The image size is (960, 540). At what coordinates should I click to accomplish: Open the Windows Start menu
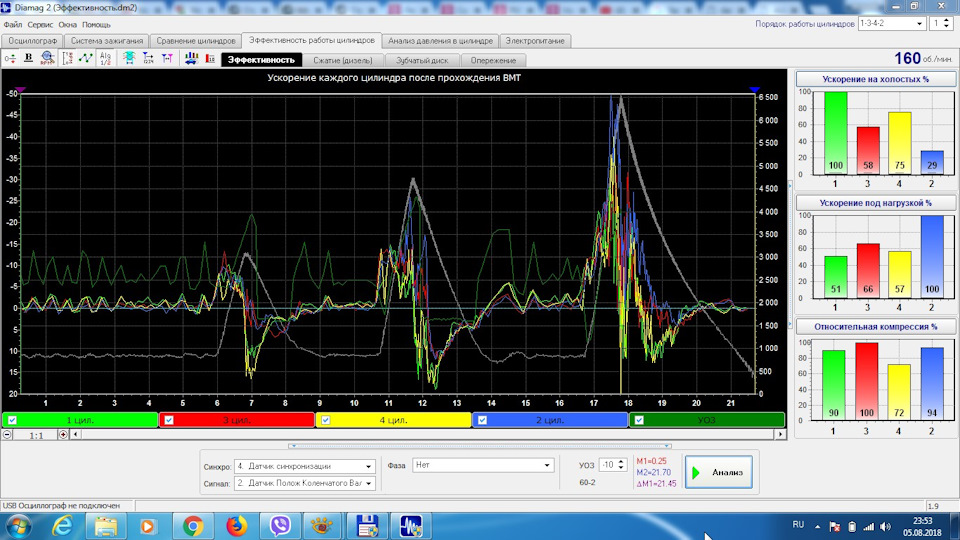pos(17,526)
